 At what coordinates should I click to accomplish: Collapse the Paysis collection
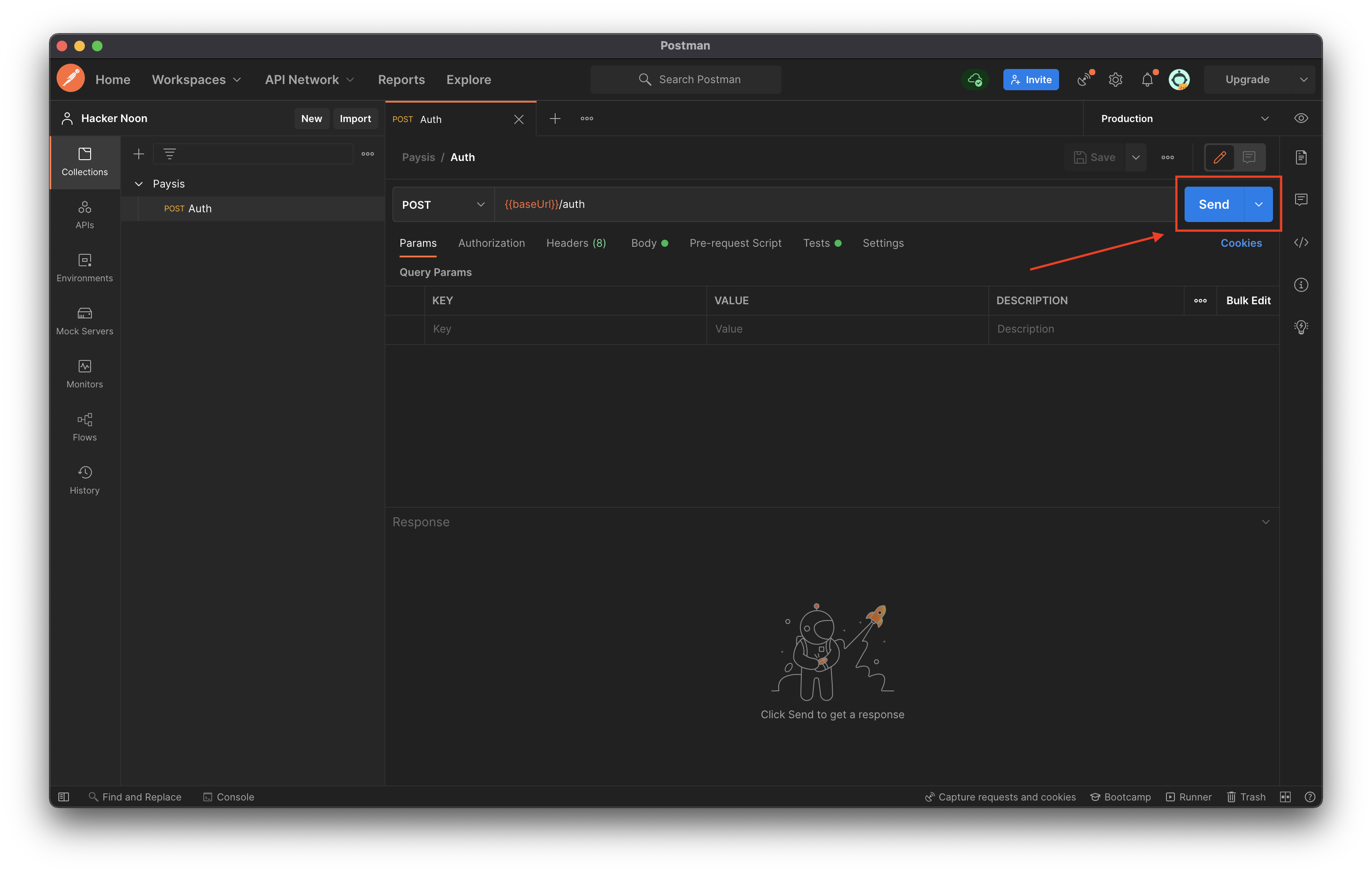pos(138,184)
